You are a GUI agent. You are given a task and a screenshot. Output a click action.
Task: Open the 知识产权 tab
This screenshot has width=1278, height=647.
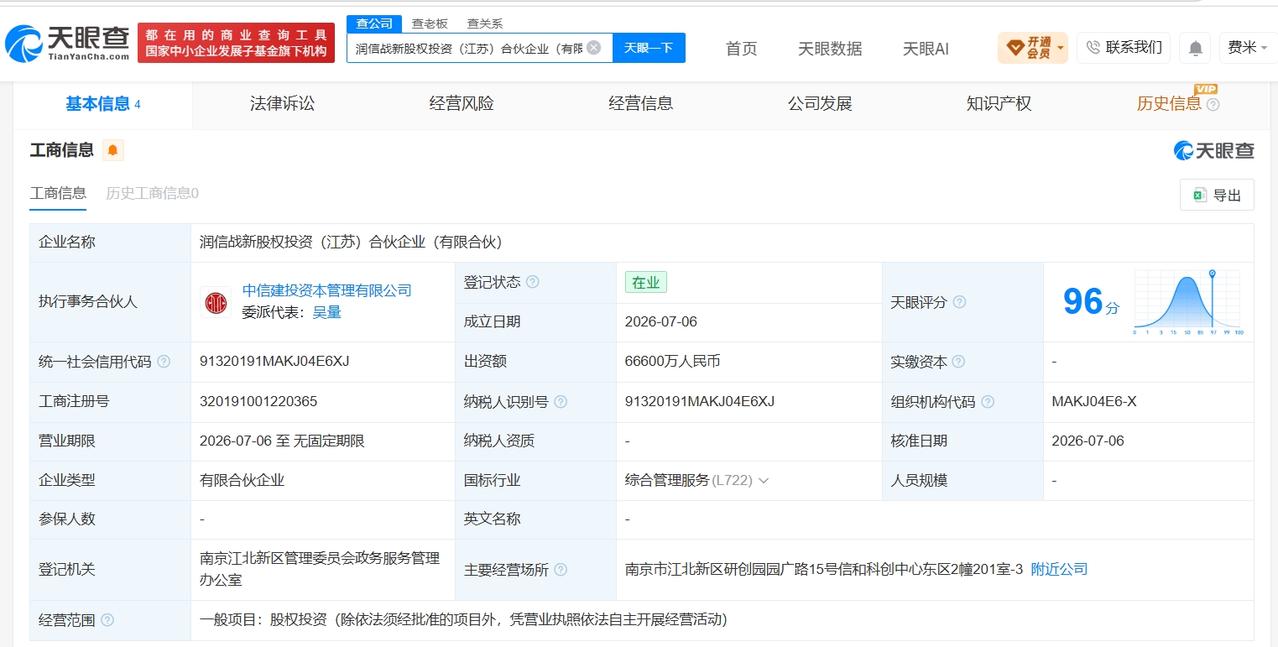point(999,103)
